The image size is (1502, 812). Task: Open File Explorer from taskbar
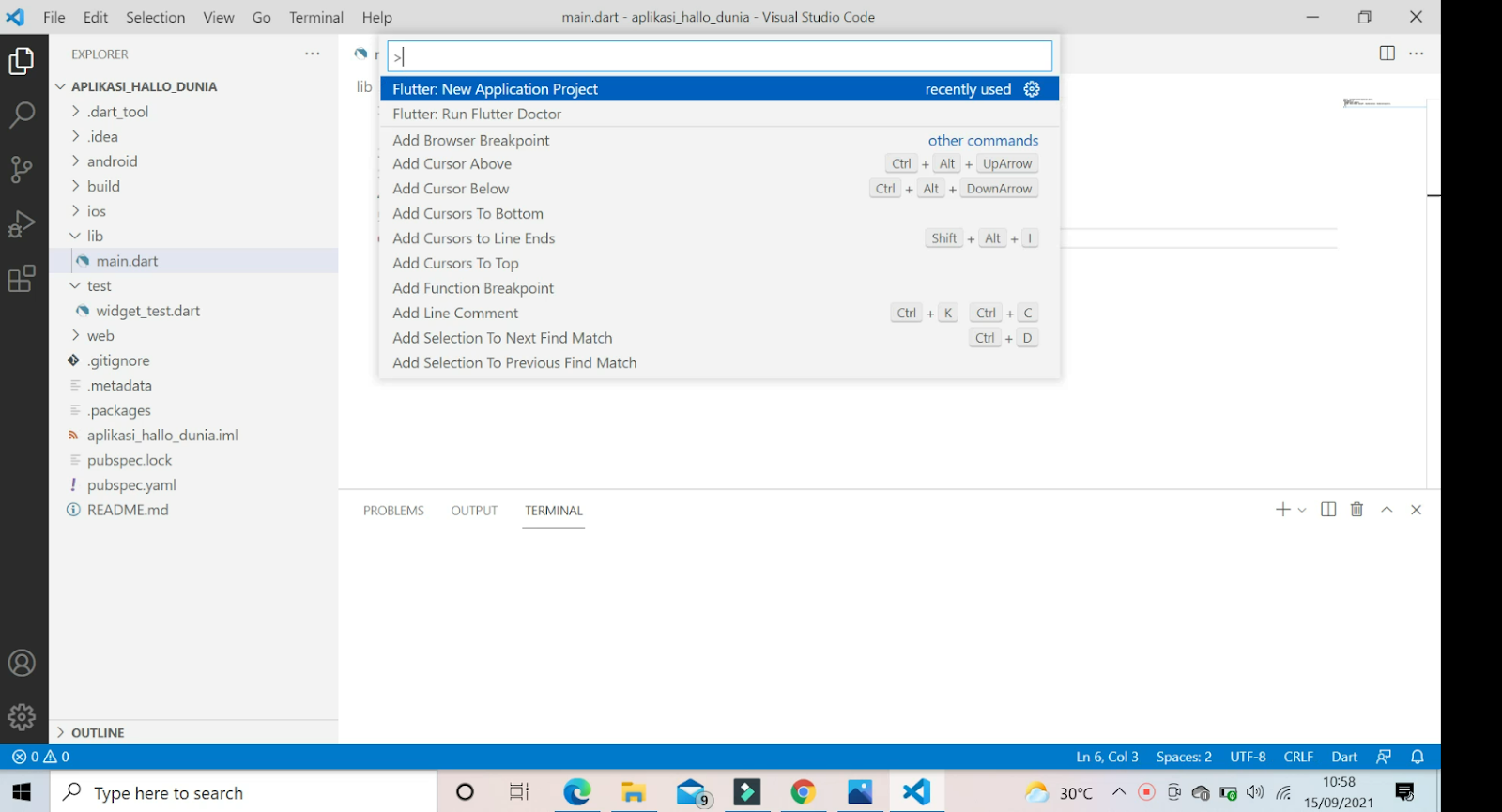[633, 792]
